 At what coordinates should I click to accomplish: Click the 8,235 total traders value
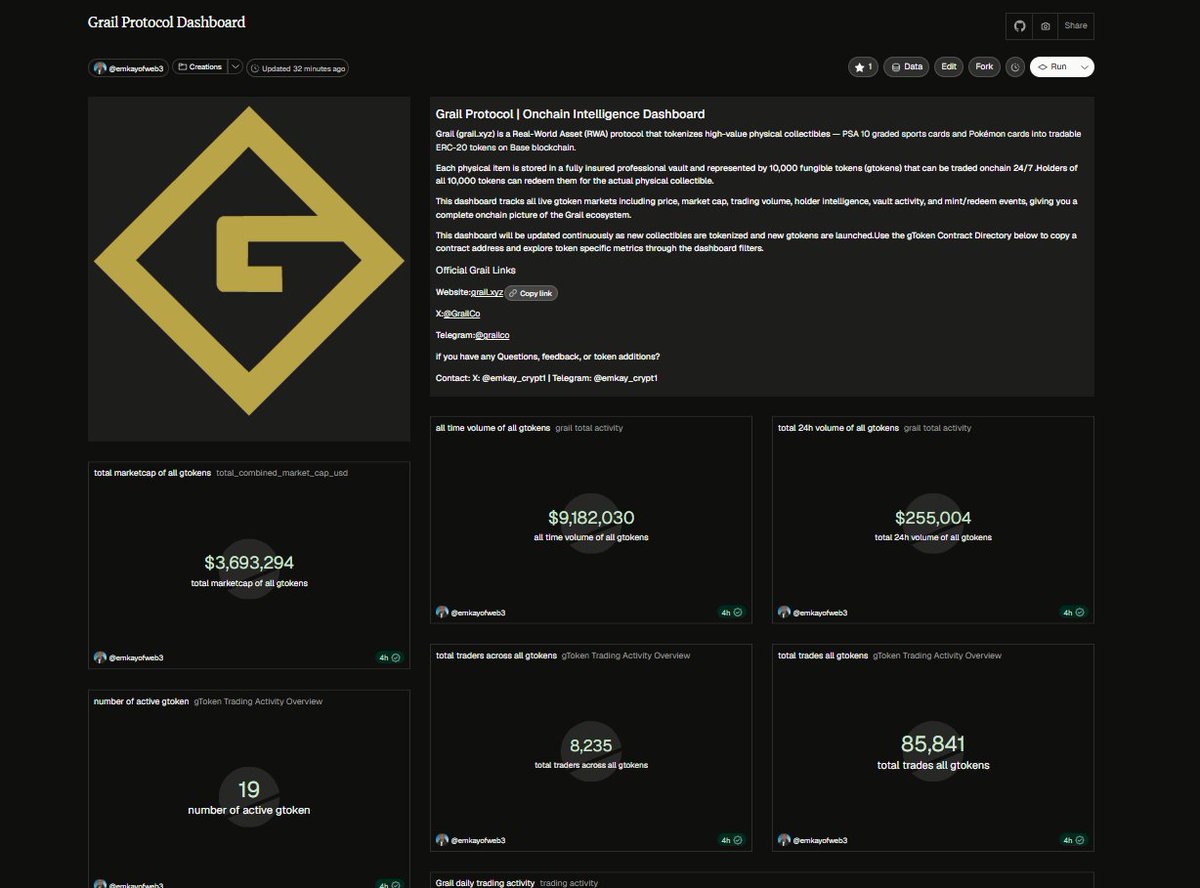click(591, 746)
